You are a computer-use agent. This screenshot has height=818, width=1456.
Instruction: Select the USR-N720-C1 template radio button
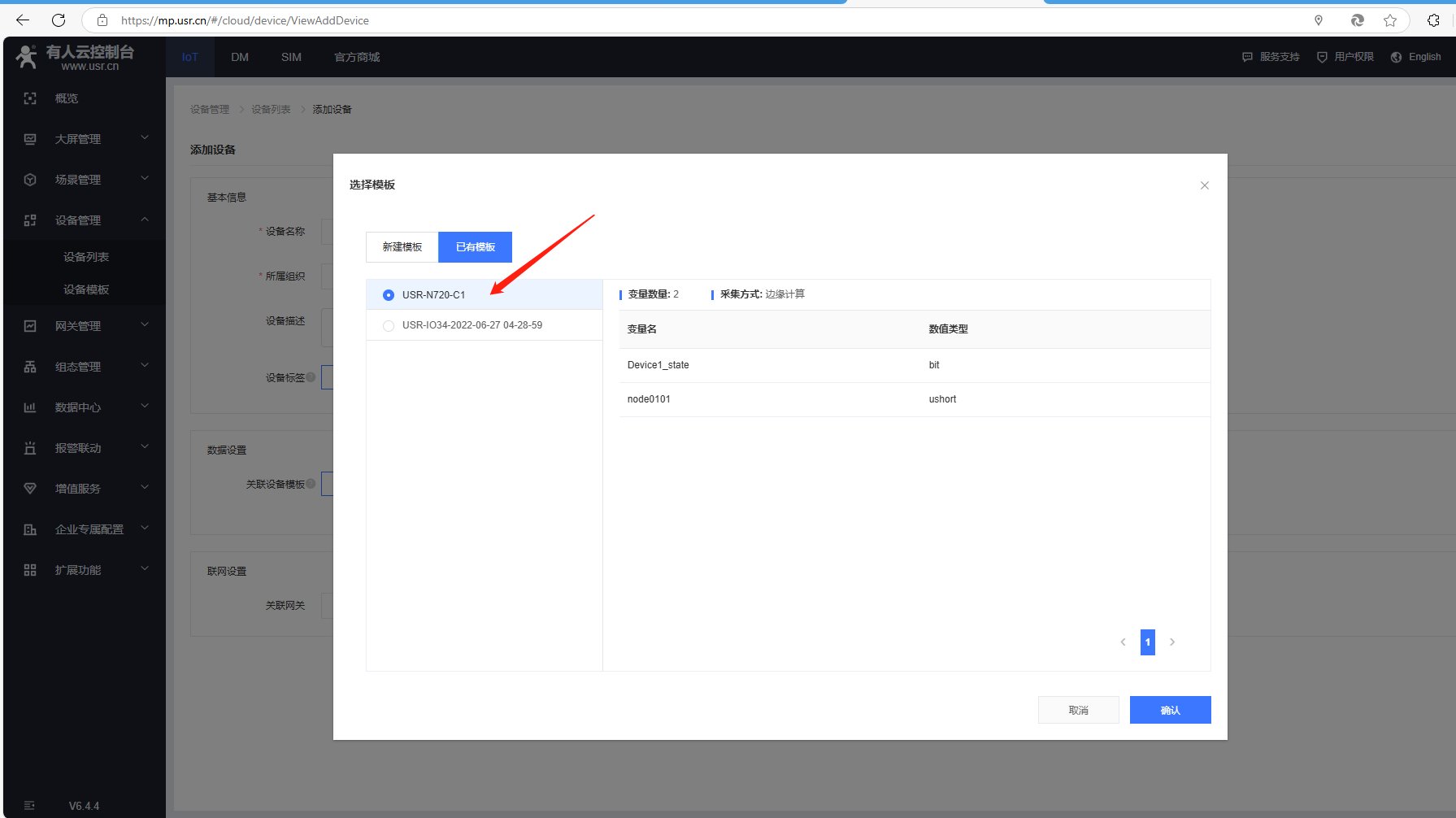[389, 295]
